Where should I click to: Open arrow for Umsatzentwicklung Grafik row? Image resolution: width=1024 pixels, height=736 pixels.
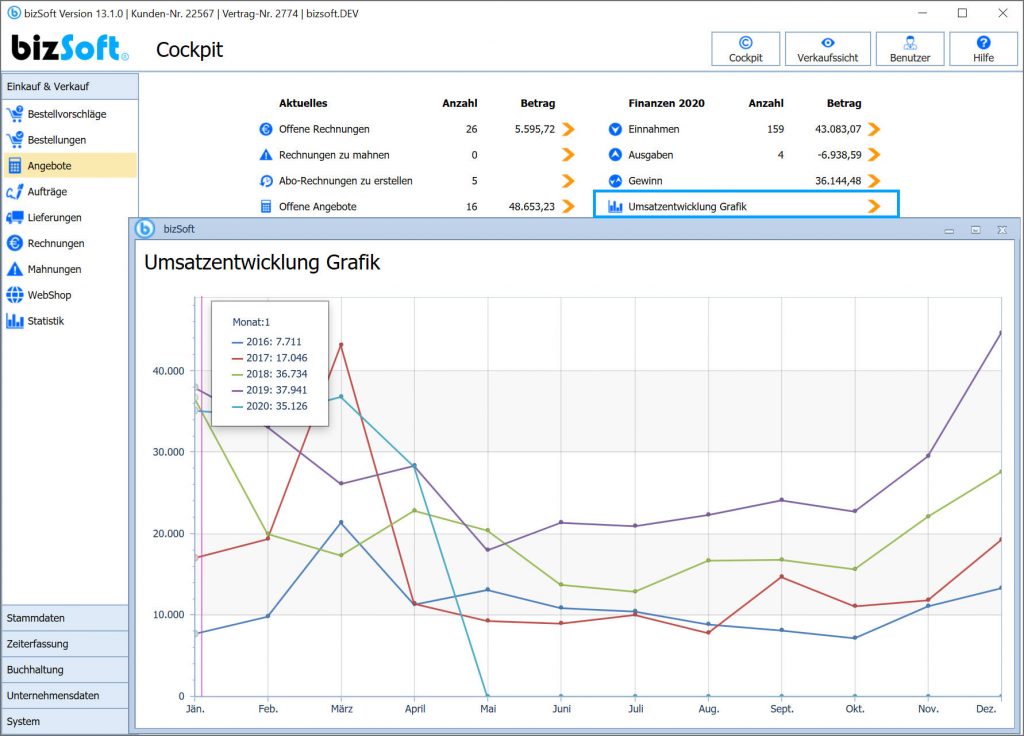coord(874,206)
